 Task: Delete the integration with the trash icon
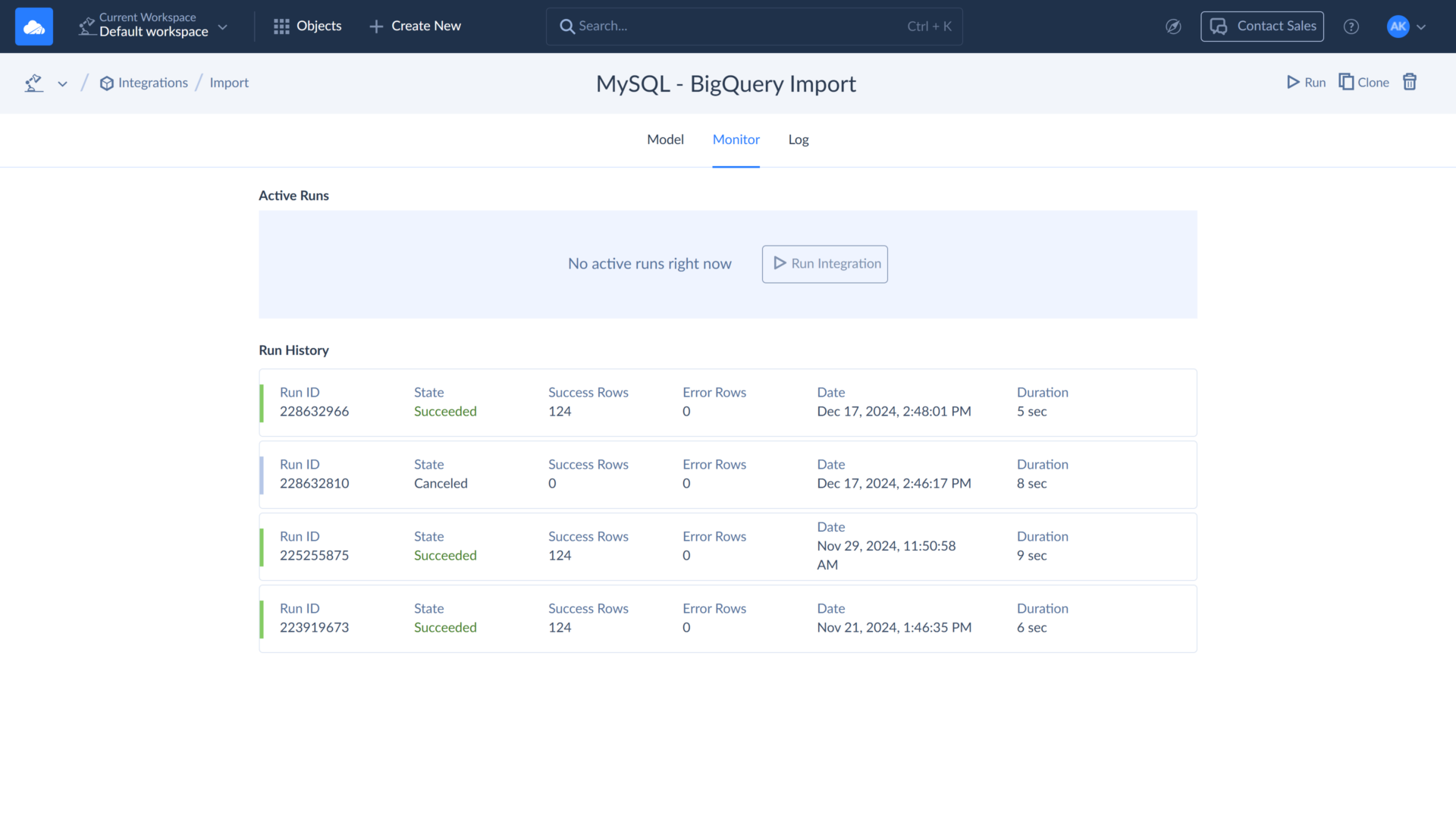pos(1409,82)
